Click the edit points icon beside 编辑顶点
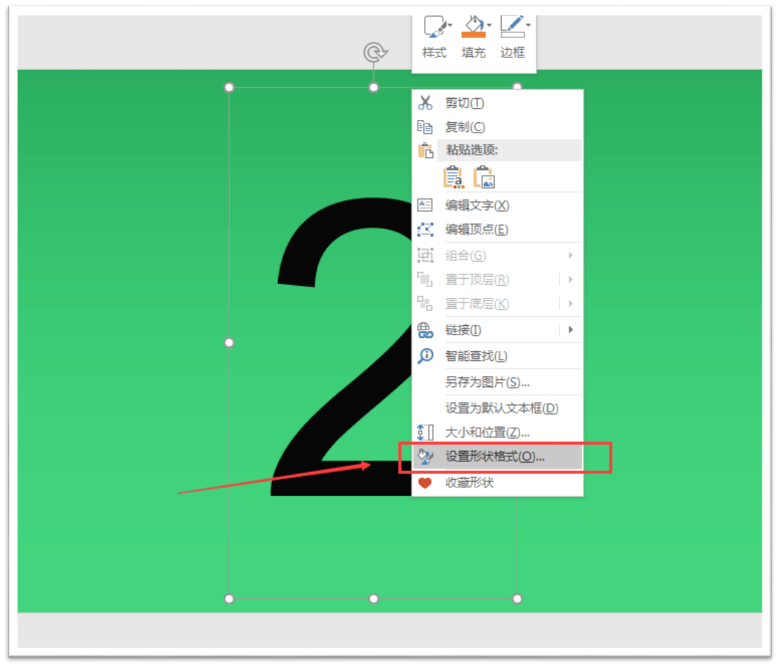This screenshot has height=667, width=779. [x=425, y=229]
